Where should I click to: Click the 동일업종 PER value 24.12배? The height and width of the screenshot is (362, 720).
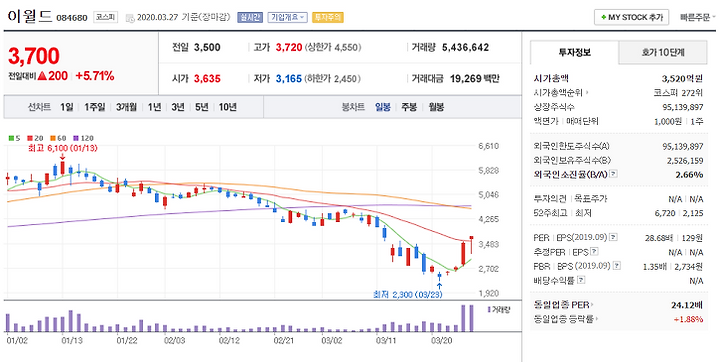(x=687, y=305)
